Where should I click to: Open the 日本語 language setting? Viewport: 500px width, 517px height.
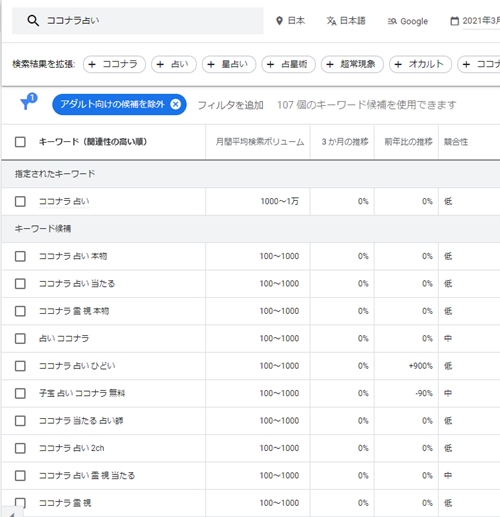[x=346, y=21]
